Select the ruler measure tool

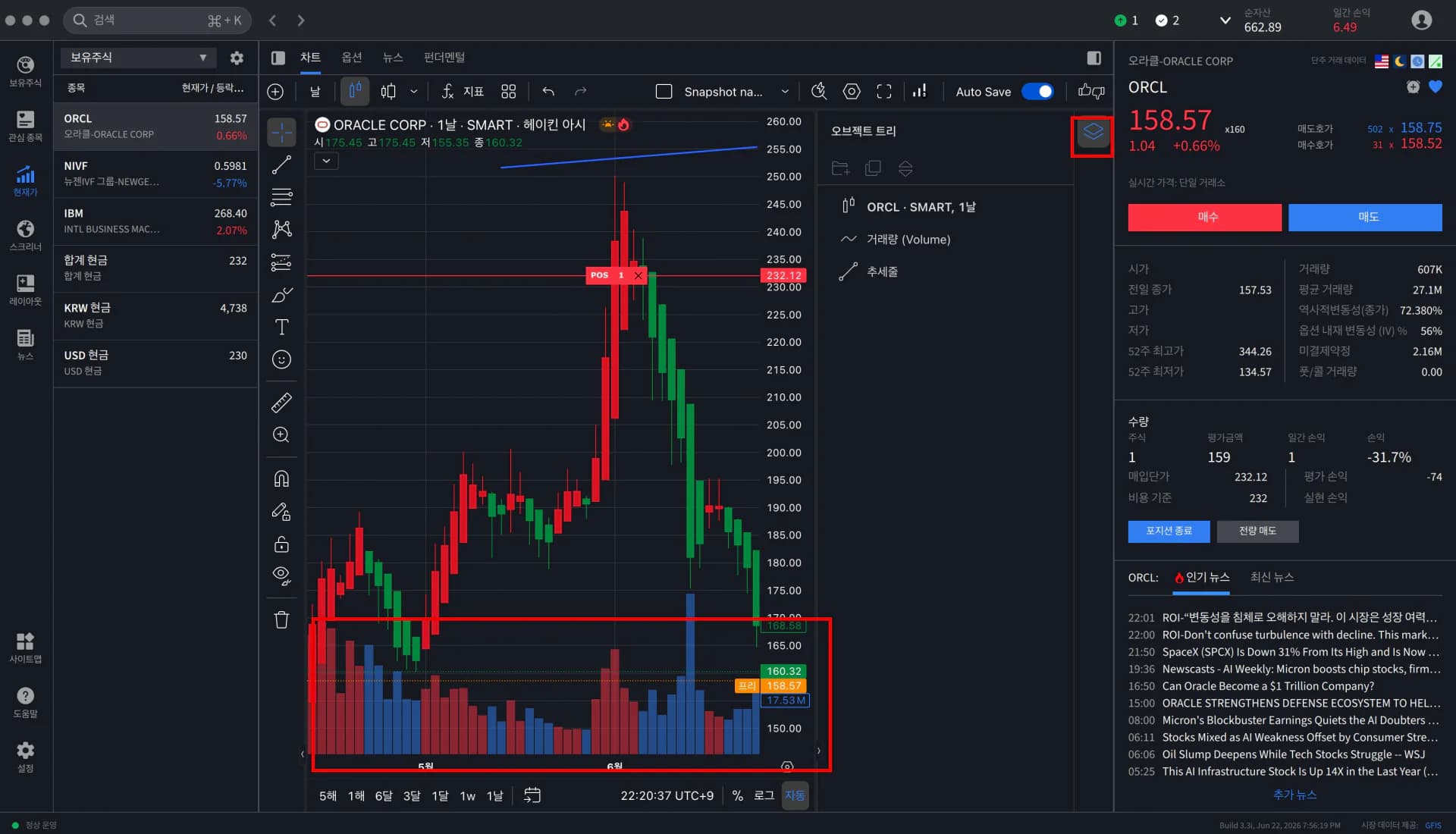(281, 403)
